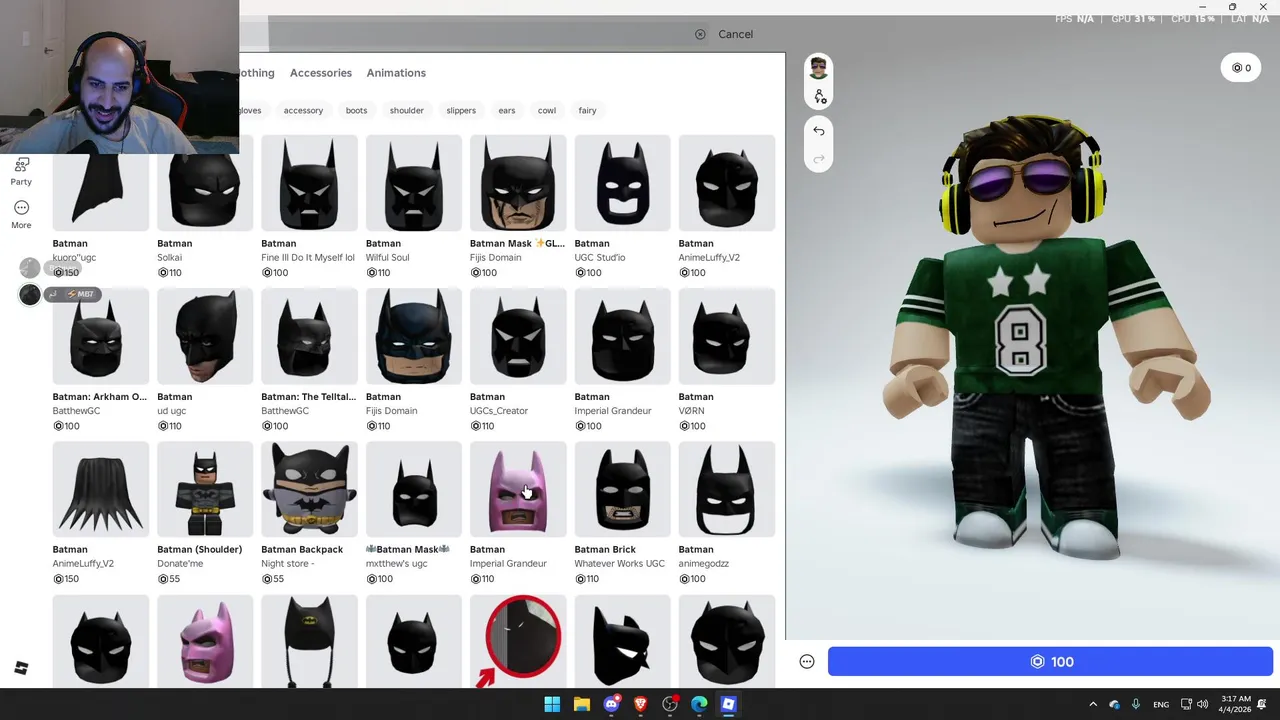The width and height of the screenshot is (1280, 720).
Task: Click Roblox app icon in taskbar
Action: click(x=728, y=704)
